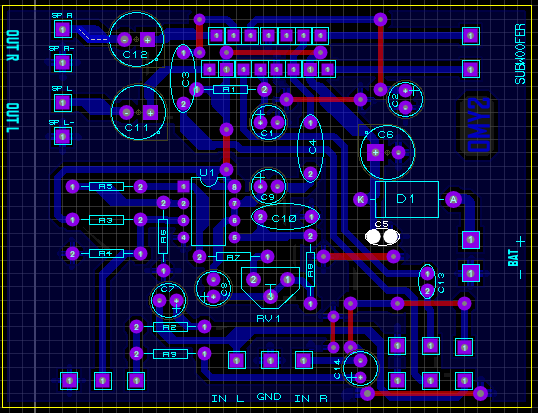
Task: Select the K cathode pad of D1
Action: (361, 199)
